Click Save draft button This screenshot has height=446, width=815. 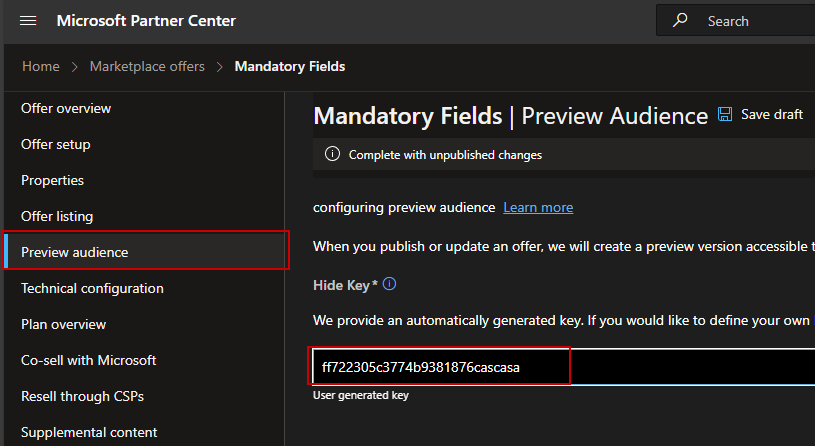(x=760, y=114)
